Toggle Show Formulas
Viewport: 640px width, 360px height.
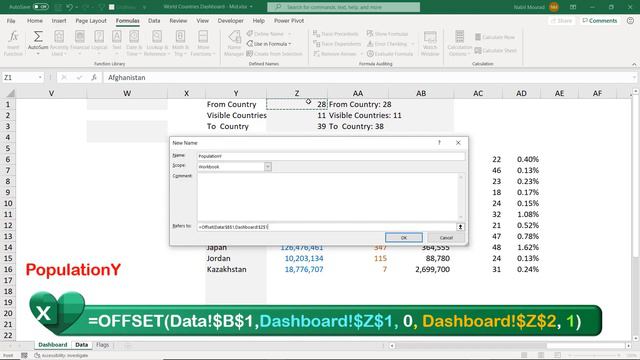pyautogui.click(x=387, y=34)
